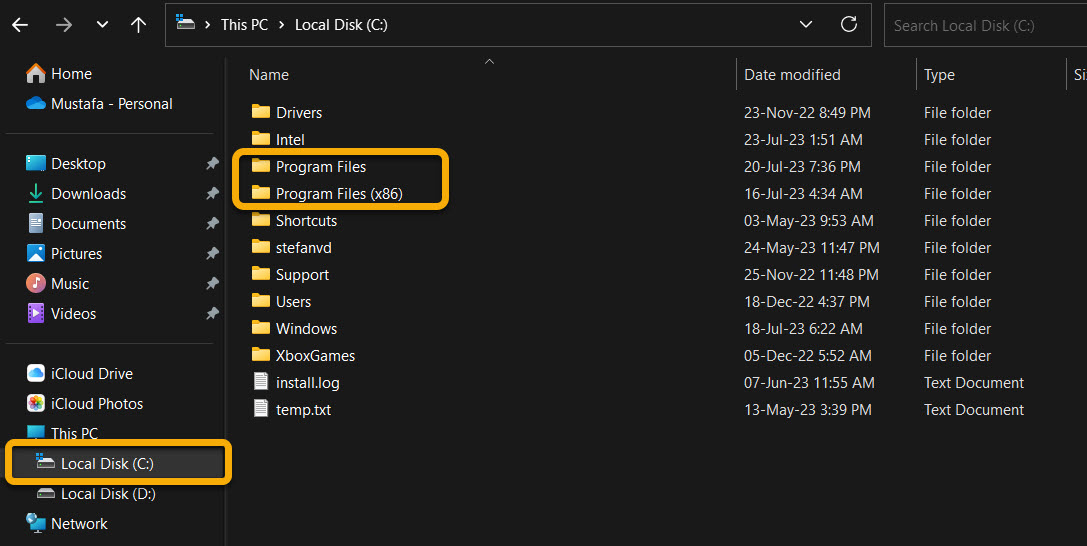Open Desktop from quick access
The height and width of the screenshot is (546, 1087).
[66, 164]
